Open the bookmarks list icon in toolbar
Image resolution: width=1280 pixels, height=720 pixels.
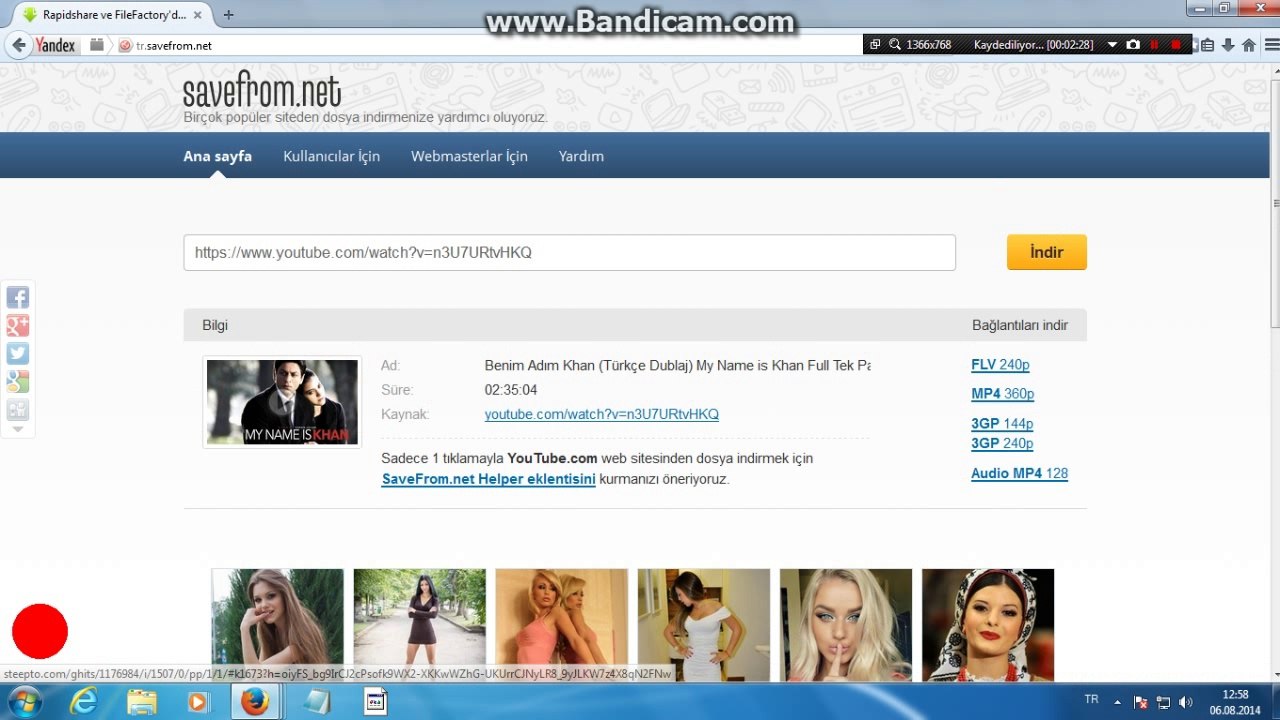[x=1207, y=45]
